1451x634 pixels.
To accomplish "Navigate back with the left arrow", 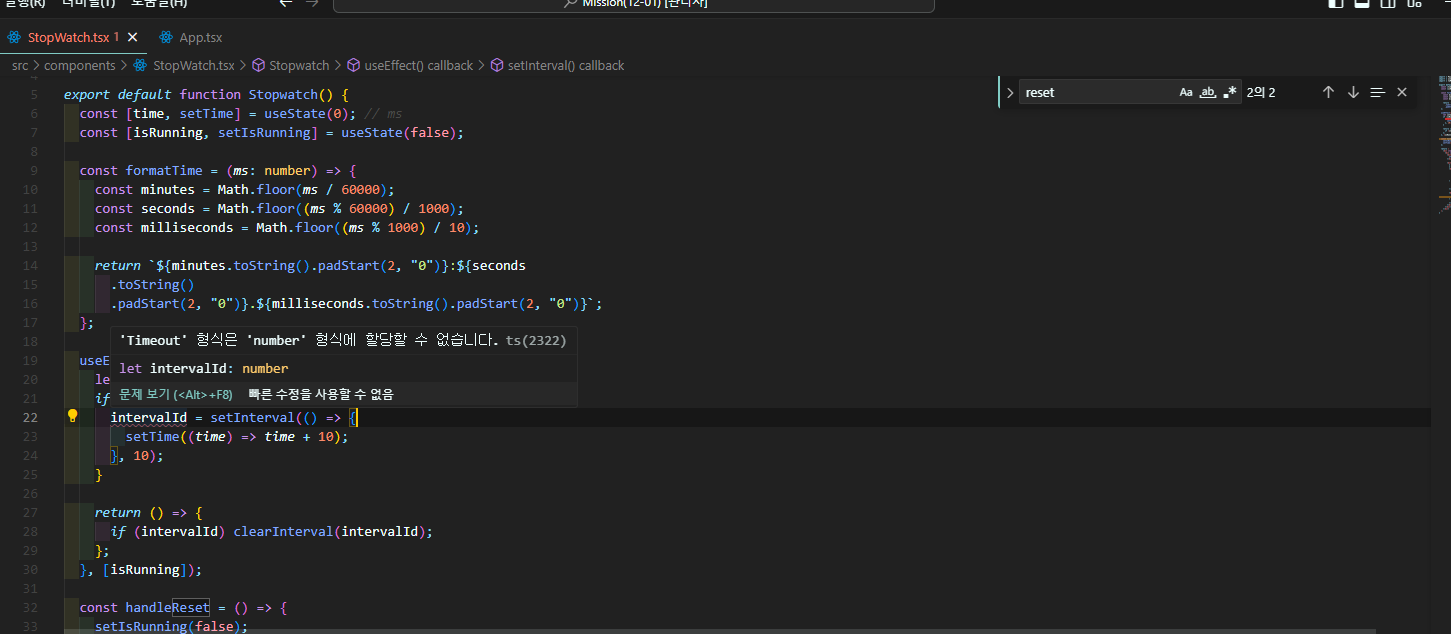I will [286, 3].
